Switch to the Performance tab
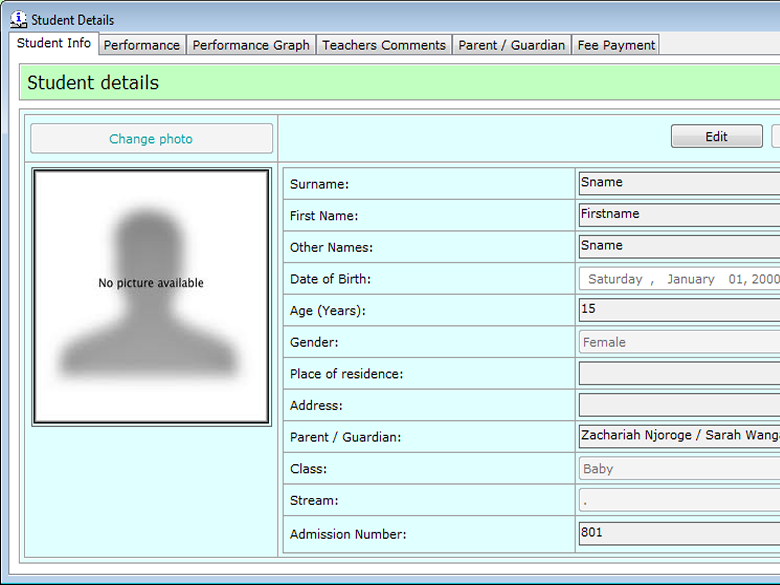Image resolution: width=780 pixels, height=585 pixels. (142, 45)
